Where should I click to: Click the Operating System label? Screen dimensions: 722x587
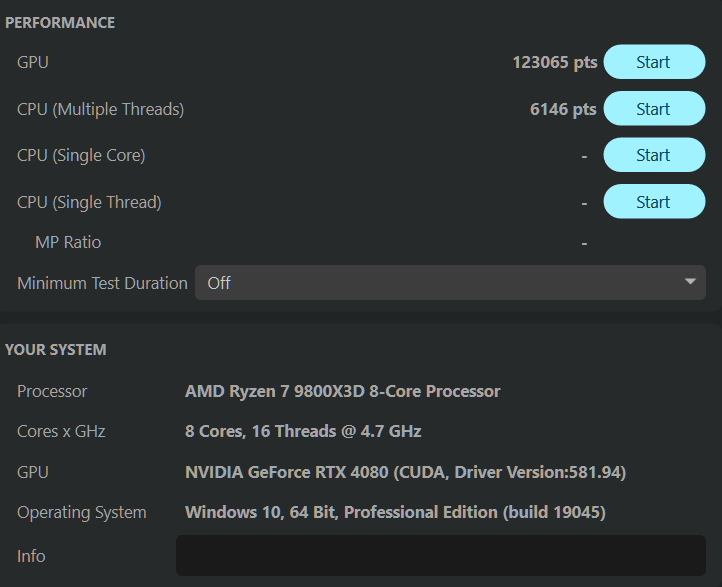[82, 512]
